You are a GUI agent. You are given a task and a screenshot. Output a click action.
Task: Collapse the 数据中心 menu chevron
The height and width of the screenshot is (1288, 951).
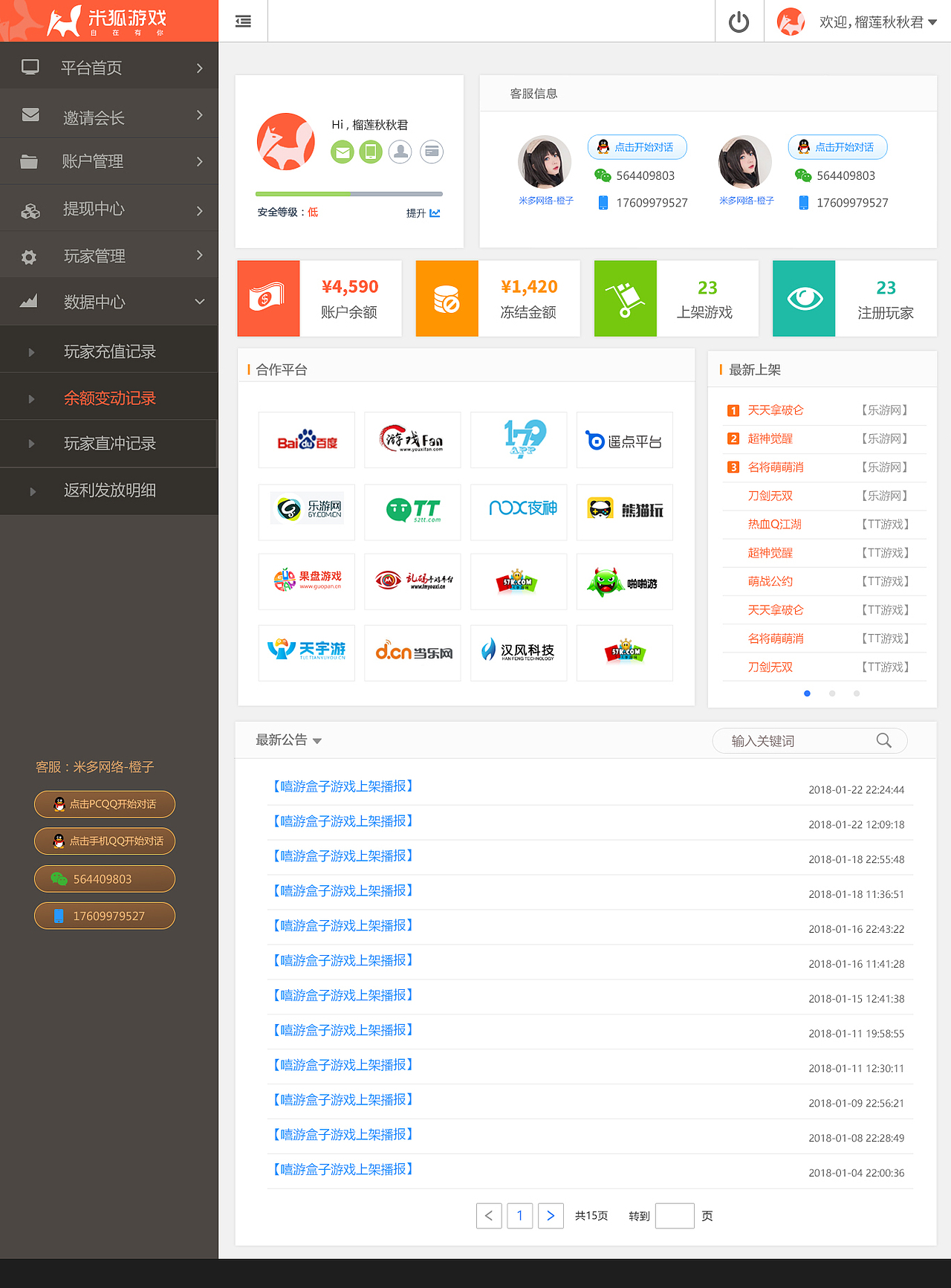199,302
